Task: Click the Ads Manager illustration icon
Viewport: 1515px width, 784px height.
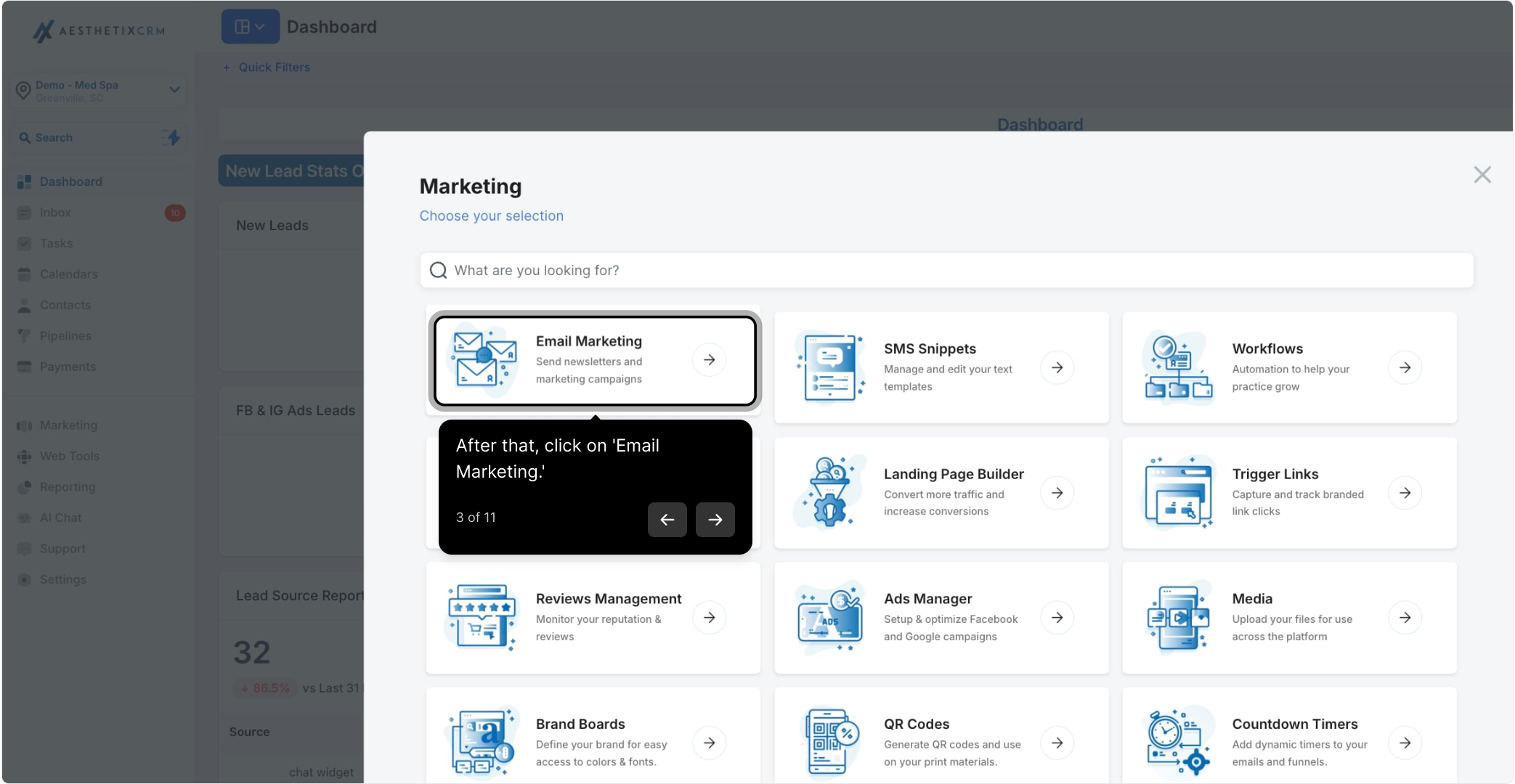Action: click(831, 618)
